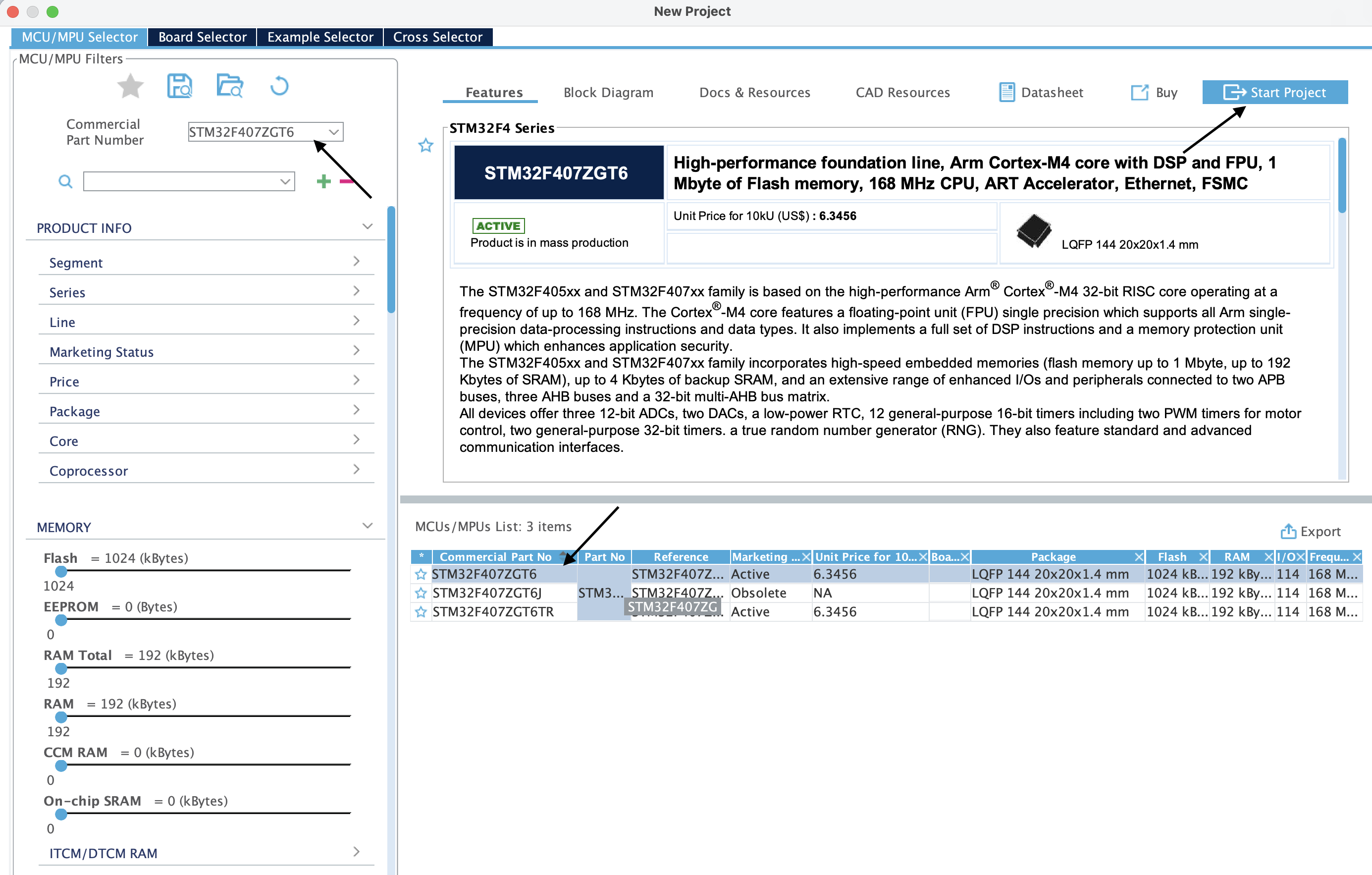Click the save search floppy icon

[179, 87]
